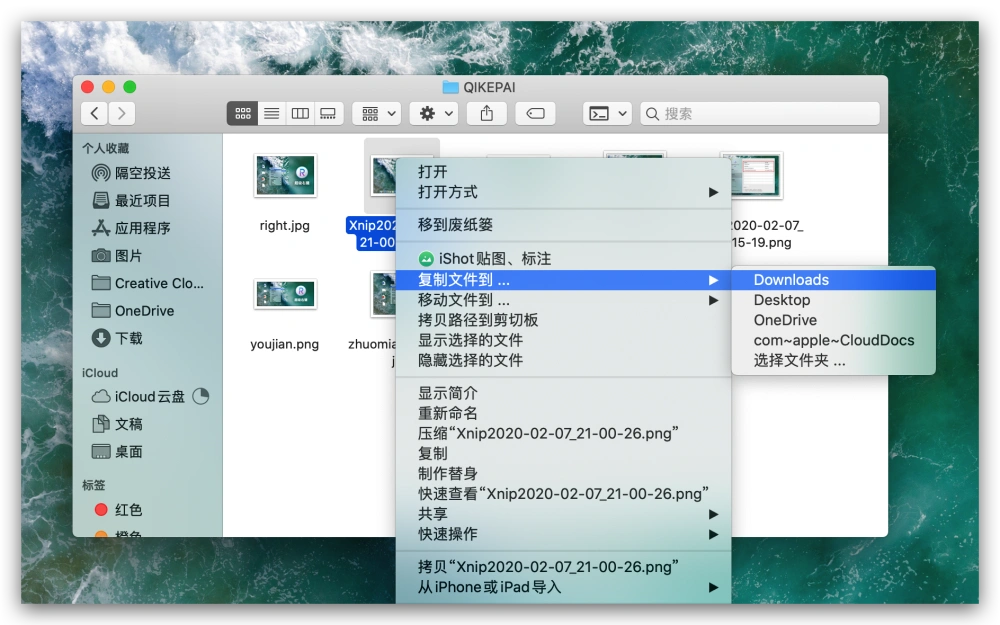Select 选择文件夹 … in the submenu
Image resolution: width=1000 pixels, height=625 pixels.
[799, 360]
